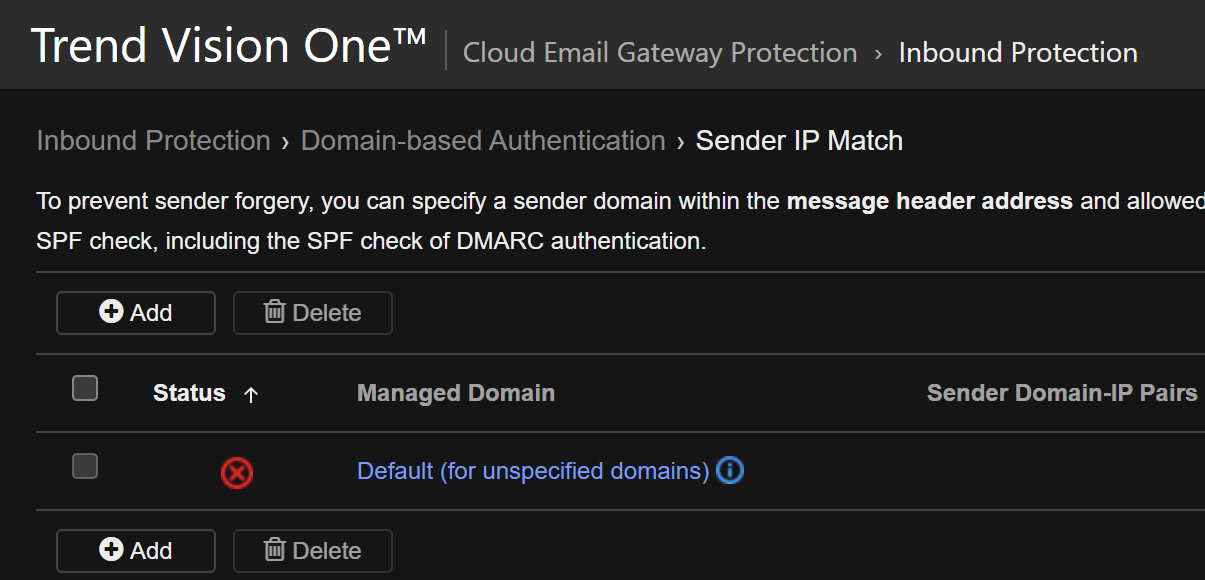
Task: Open the Domain-based Authentication breadcrumb
Action: pos(483,141)
